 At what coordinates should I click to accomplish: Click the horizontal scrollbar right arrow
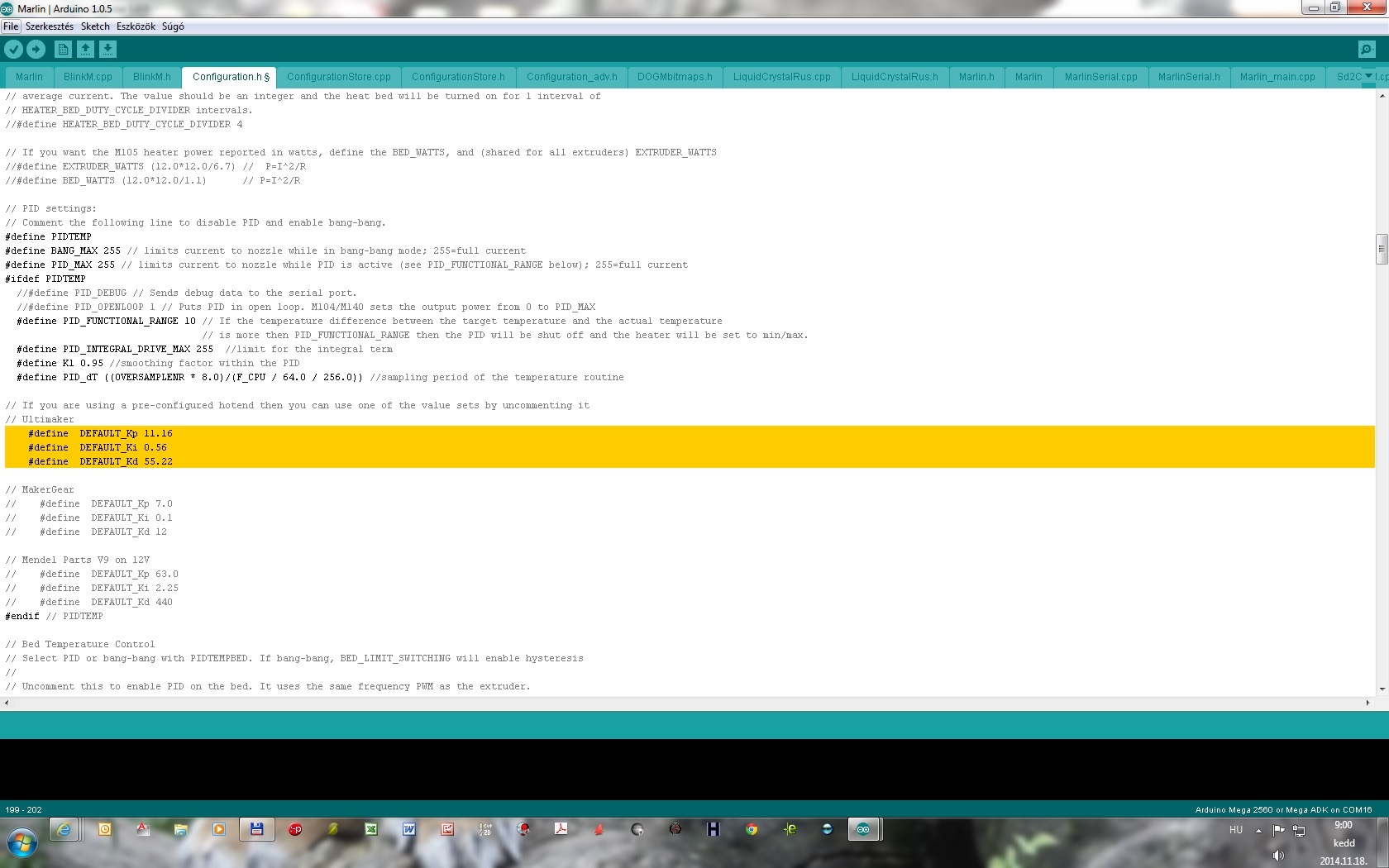(x=1368, y=703)
